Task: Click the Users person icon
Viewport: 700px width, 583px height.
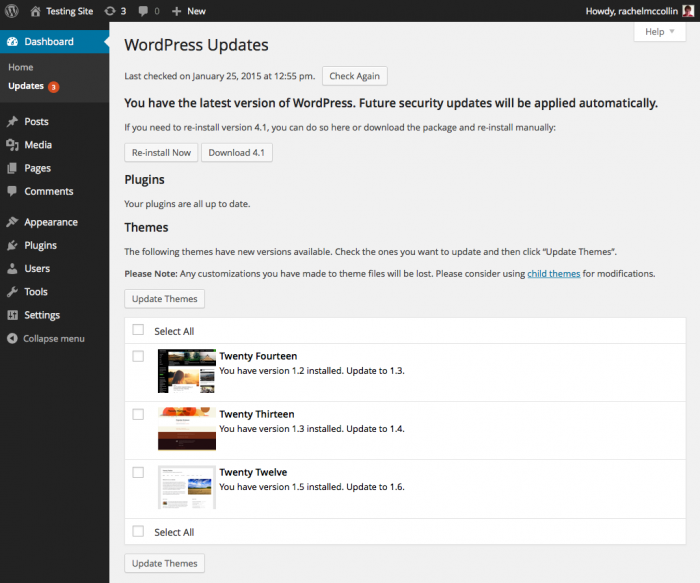Action: coord(12,268)
